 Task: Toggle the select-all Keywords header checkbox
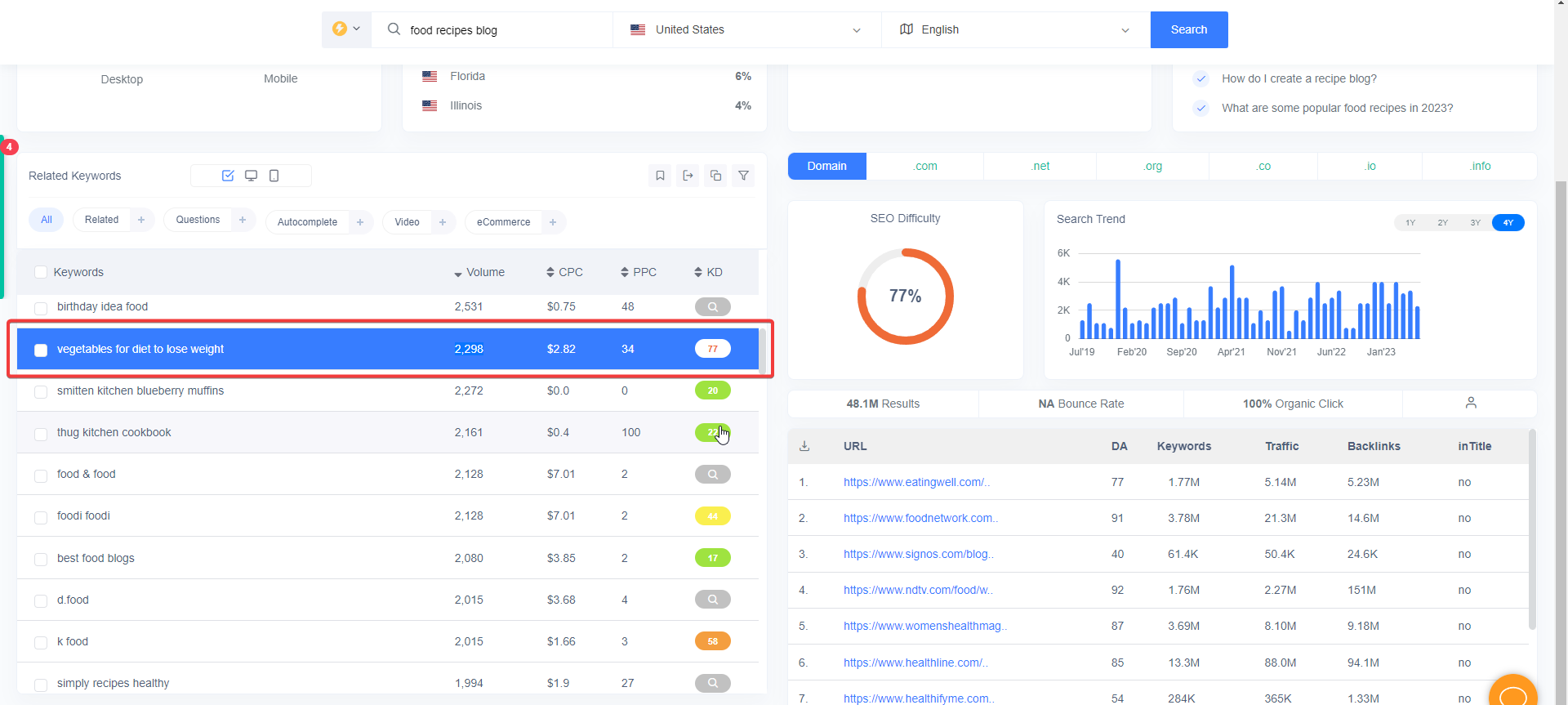(x=41, y=273)
